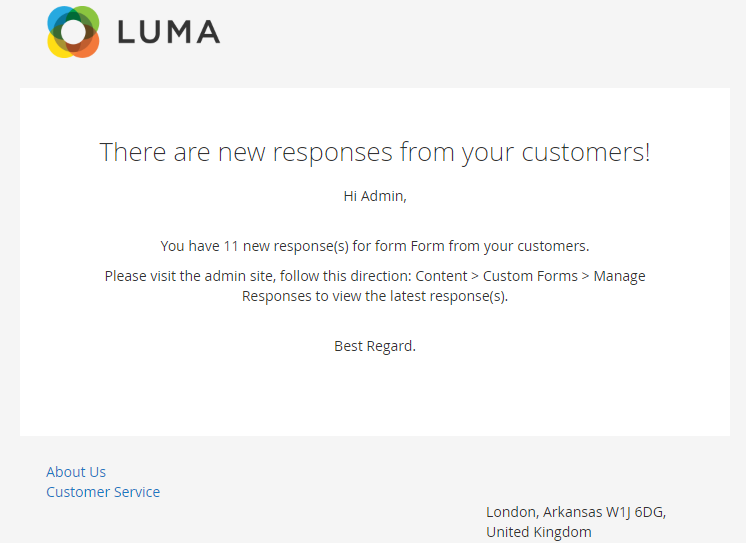Click the LUMA wordmark text
The image size is (746, 543).
pyautogui.click(x=168, y=32)
